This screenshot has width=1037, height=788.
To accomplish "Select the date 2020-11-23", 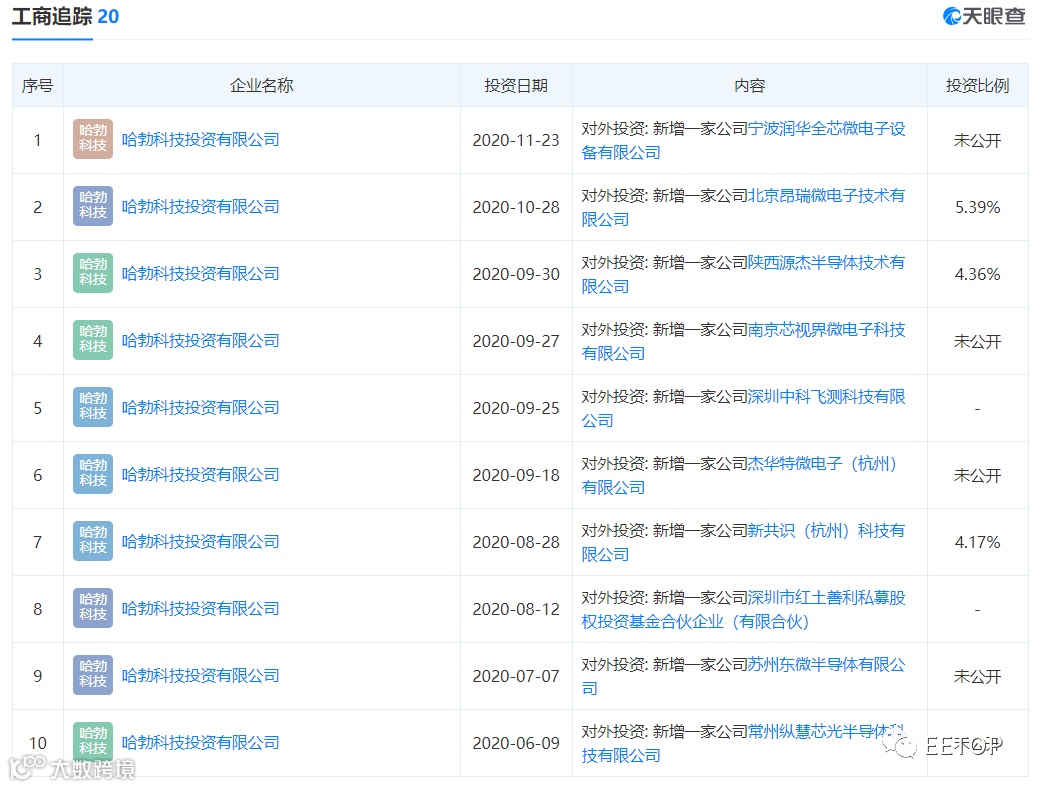I will click(516, 140).
